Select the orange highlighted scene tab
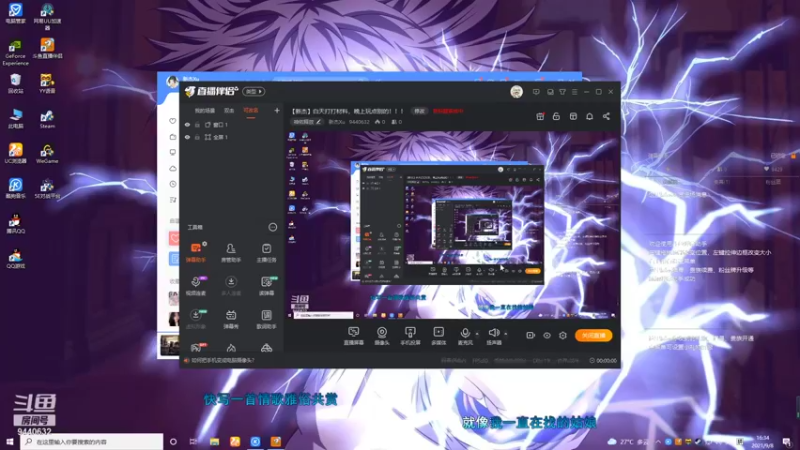 [x=251, y=110]
